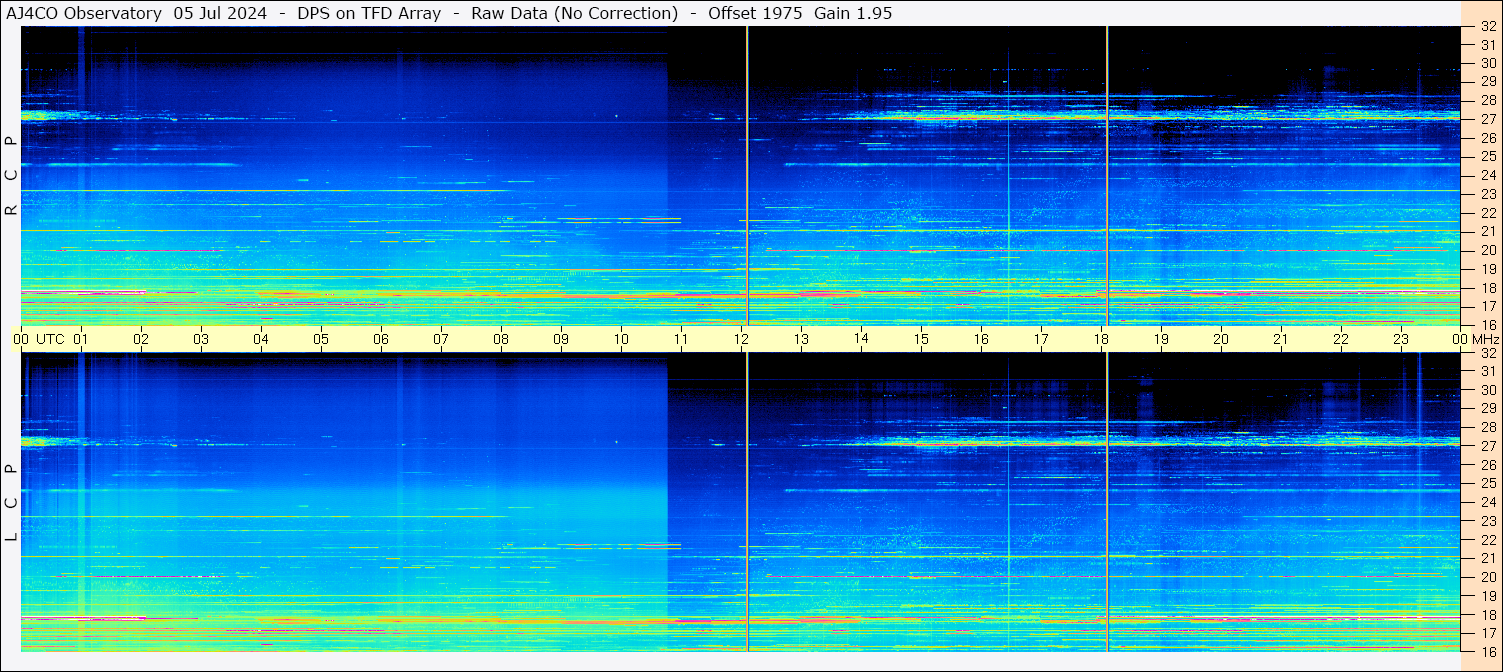Choose the 10 hour mark on the time axis
The image size is (1503, 672).
pos(621,339)
